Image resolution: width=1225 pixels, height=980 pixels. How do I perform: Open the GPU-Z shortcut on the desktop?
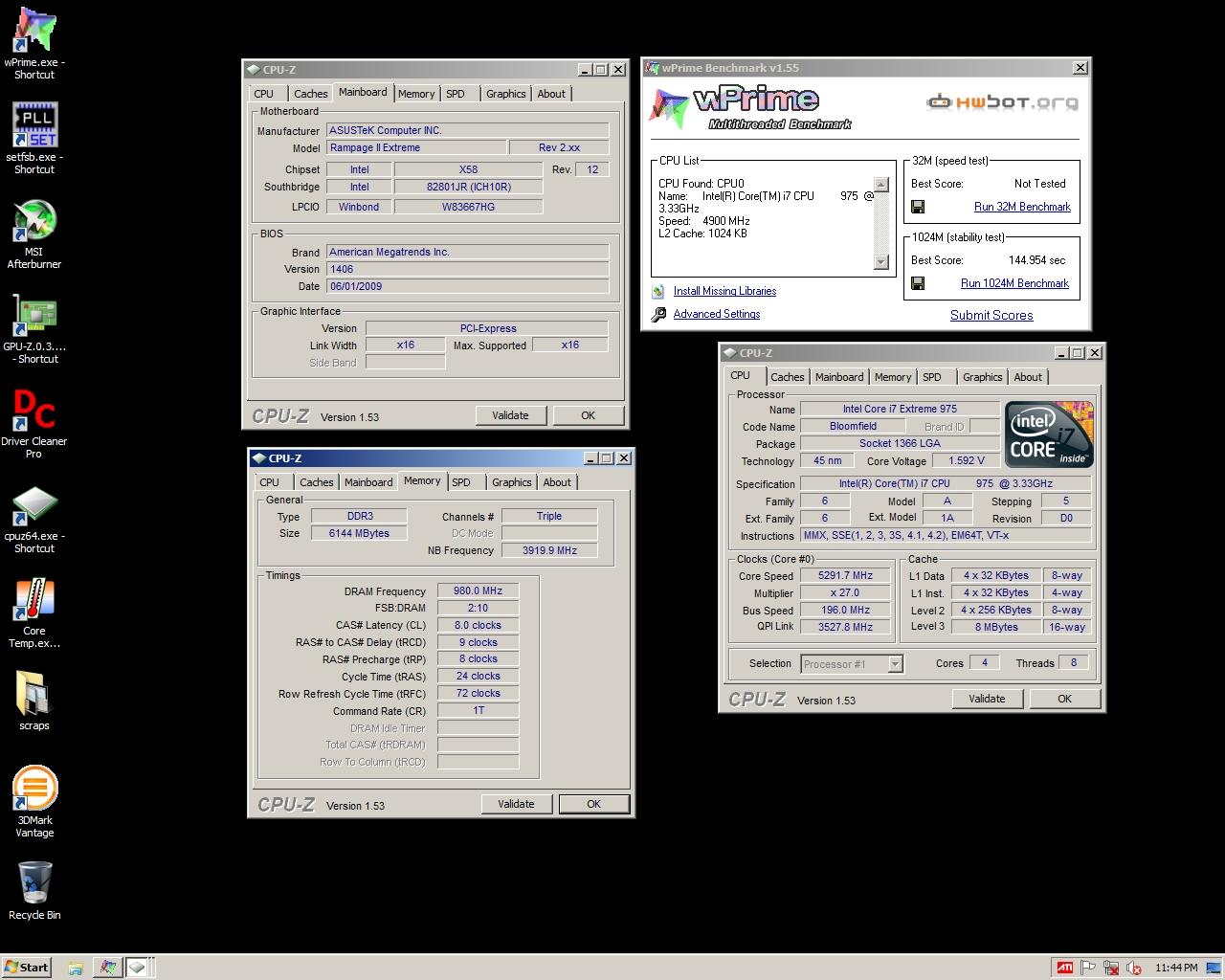34,328
